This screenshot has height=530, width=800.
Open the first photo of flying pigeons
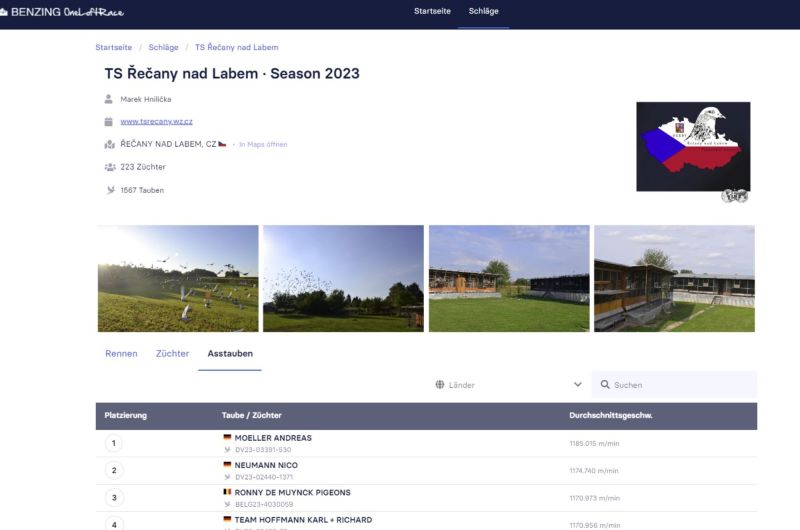tap(178, 278)
